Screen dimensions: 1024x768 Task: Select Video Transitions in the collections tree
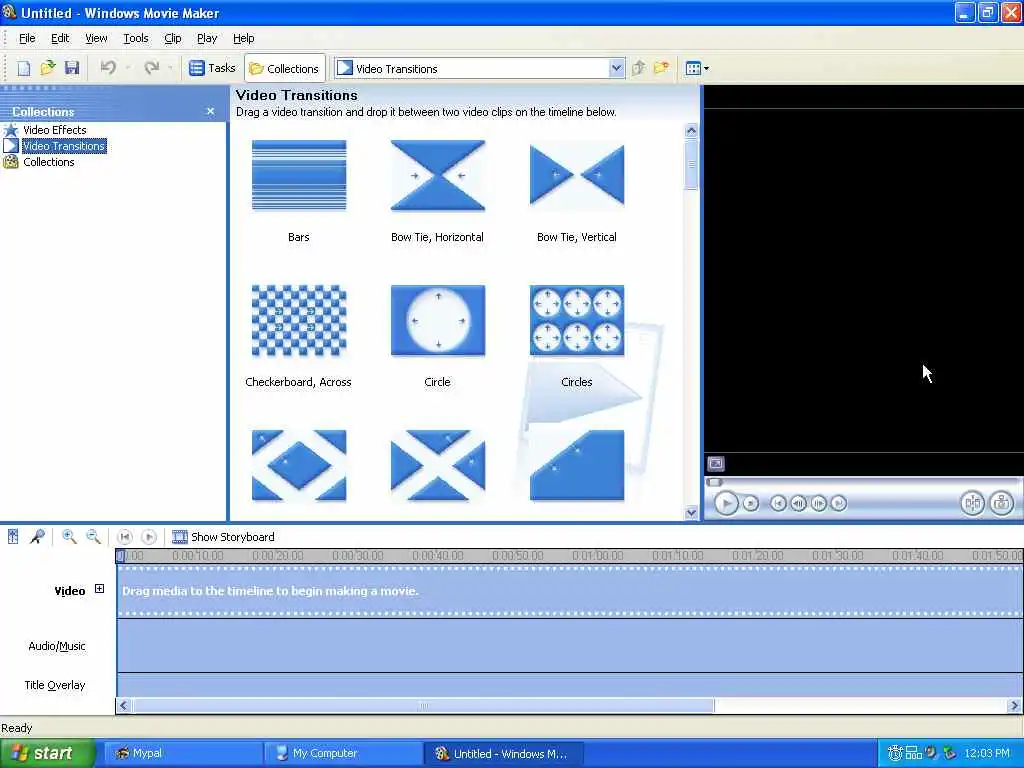[64, 146]
